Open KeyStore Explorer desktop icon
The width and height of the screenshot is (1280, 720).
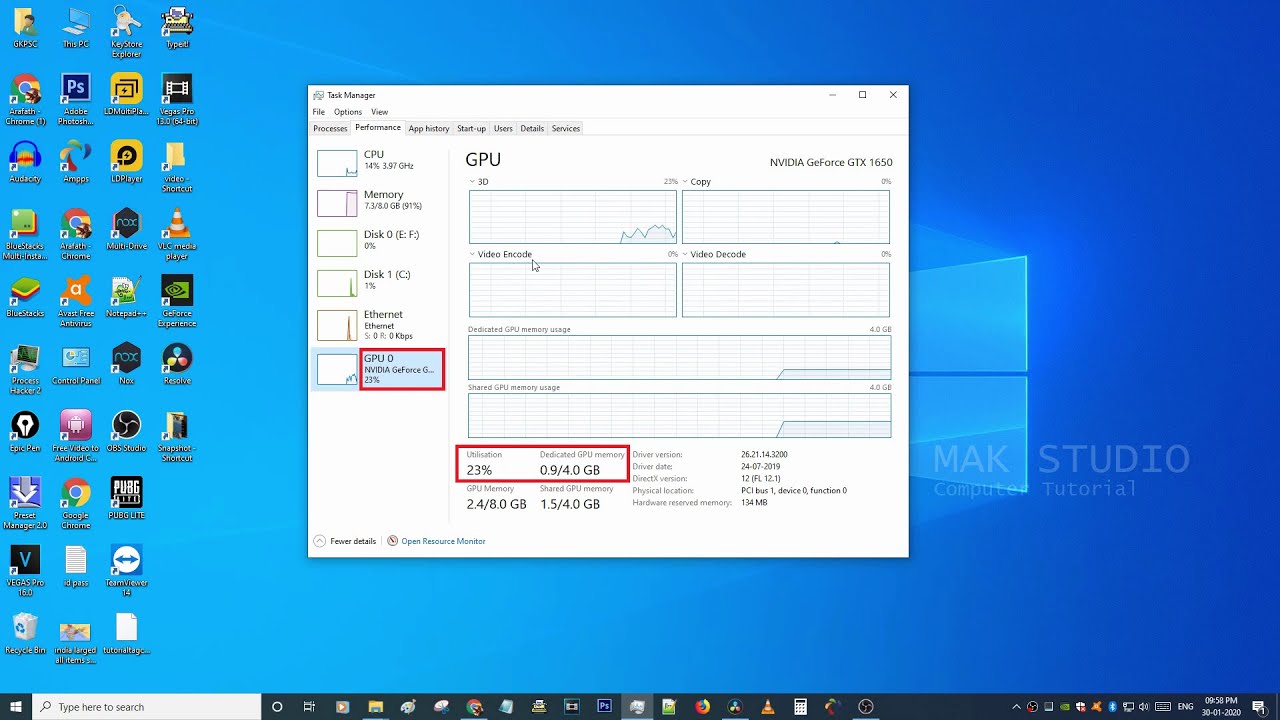point(126,33)
